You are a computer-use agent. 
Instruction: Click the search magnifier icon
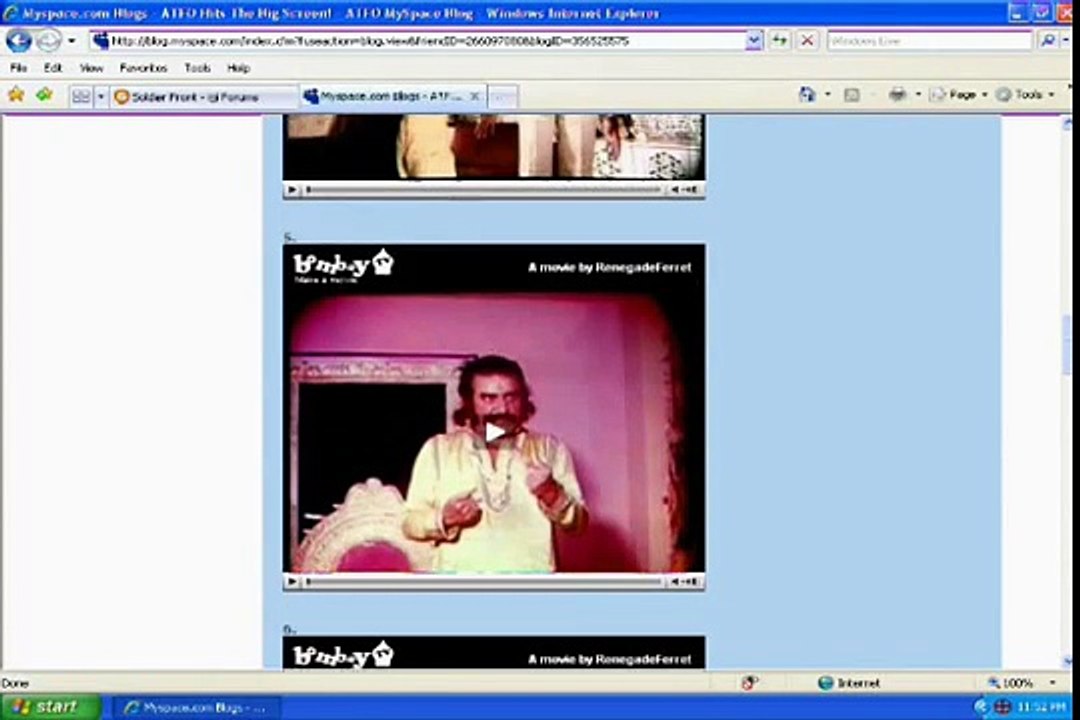(1048, 41)
